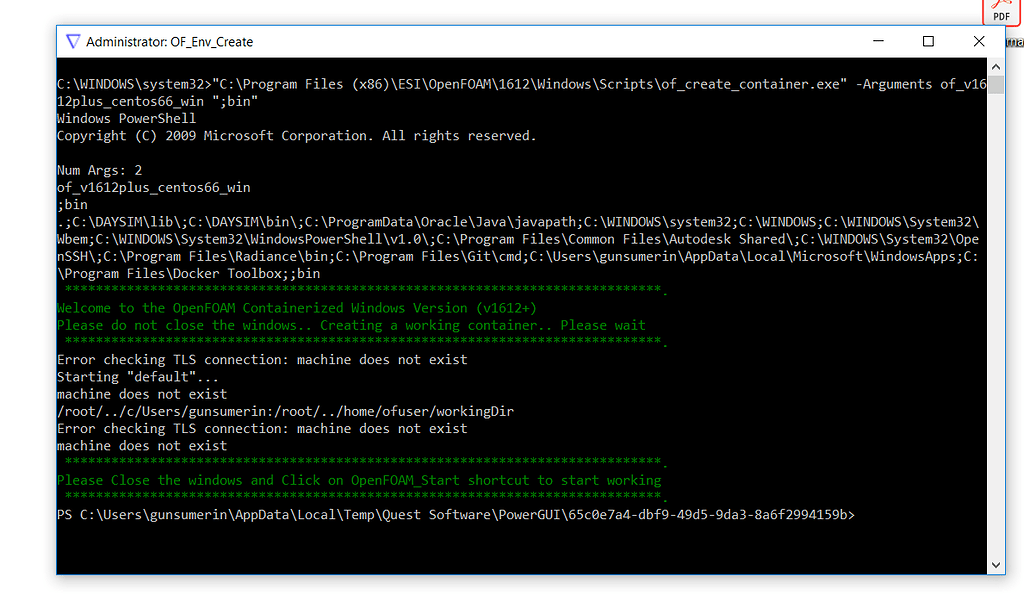Minimize the OF_Env_Create console window
This screenshot has width=1024, height=595.
click(x=876, y=42)
